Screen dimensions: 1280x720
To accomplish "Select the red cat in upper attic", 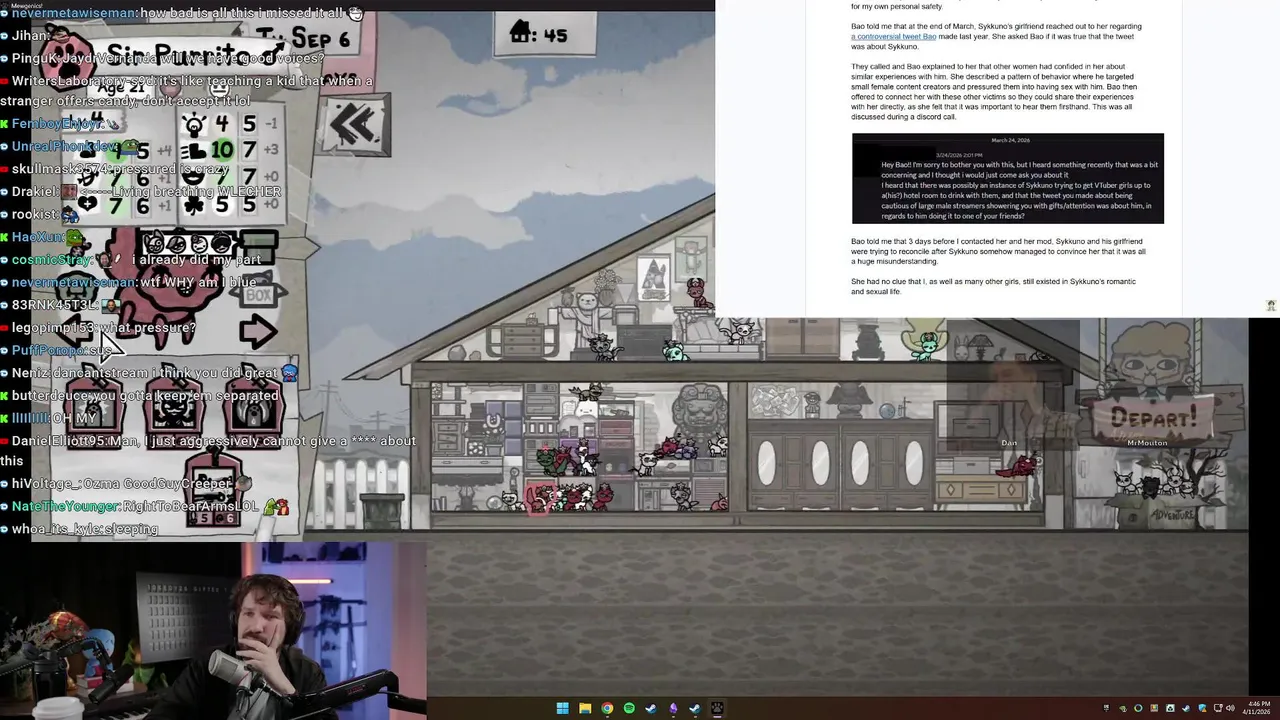I will tap(697, 291).
